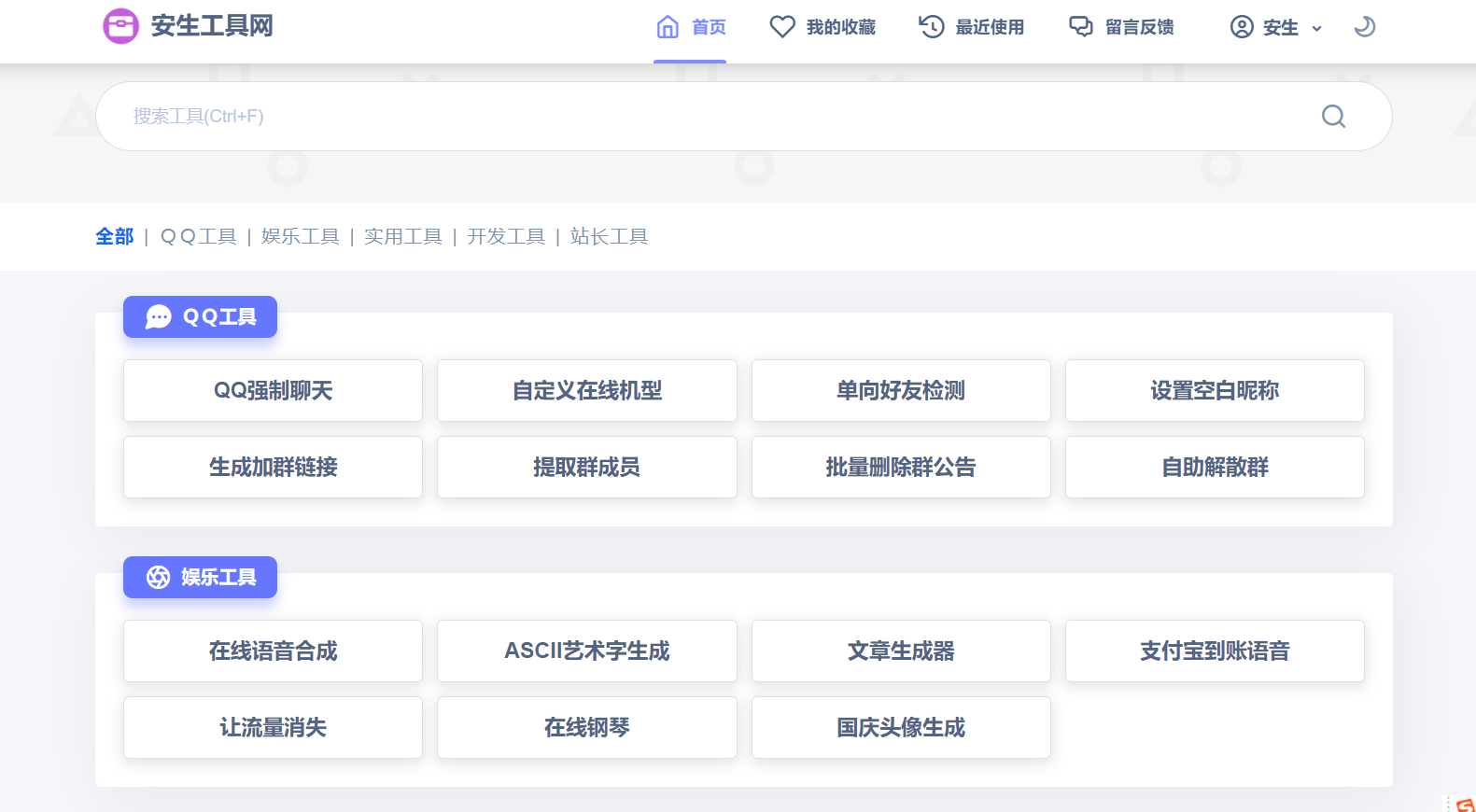Expand the 安生 account dropdown arrow
The image size is (1476, 812).
[1317, 29]
